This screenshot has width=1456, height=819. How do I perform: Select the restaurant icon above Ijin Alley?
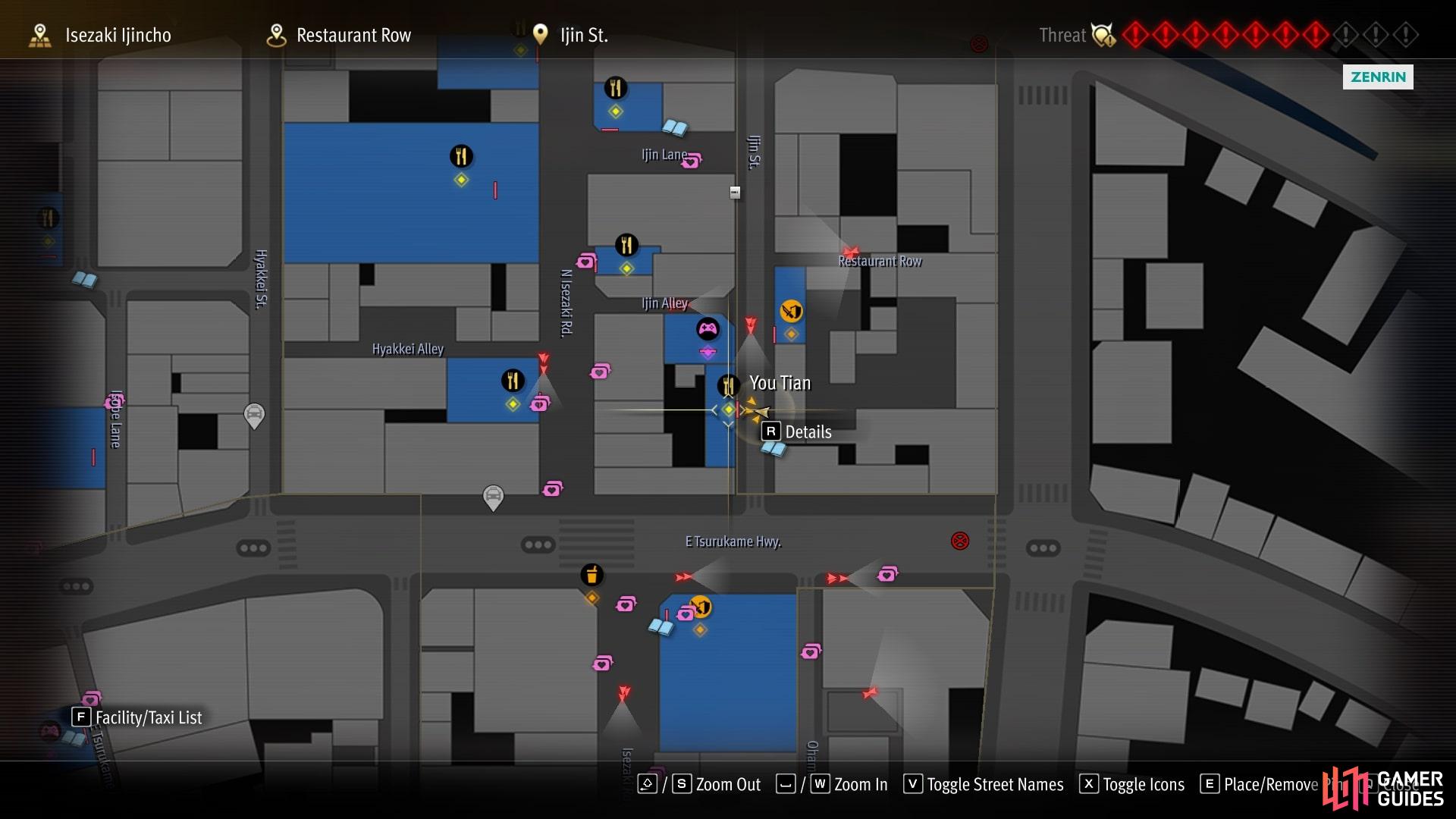[626, 245]
